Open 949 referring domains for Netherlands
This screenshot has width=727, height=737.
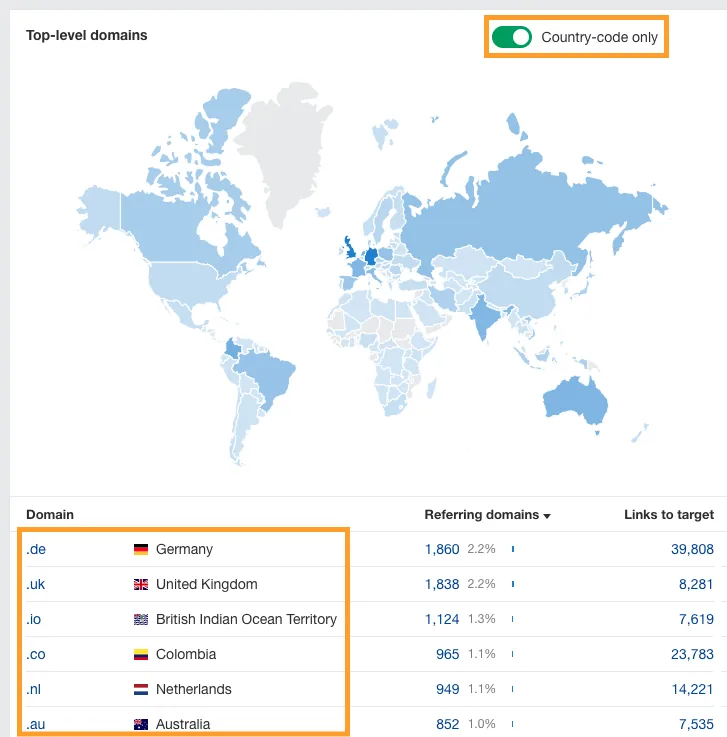pos(447,689)
